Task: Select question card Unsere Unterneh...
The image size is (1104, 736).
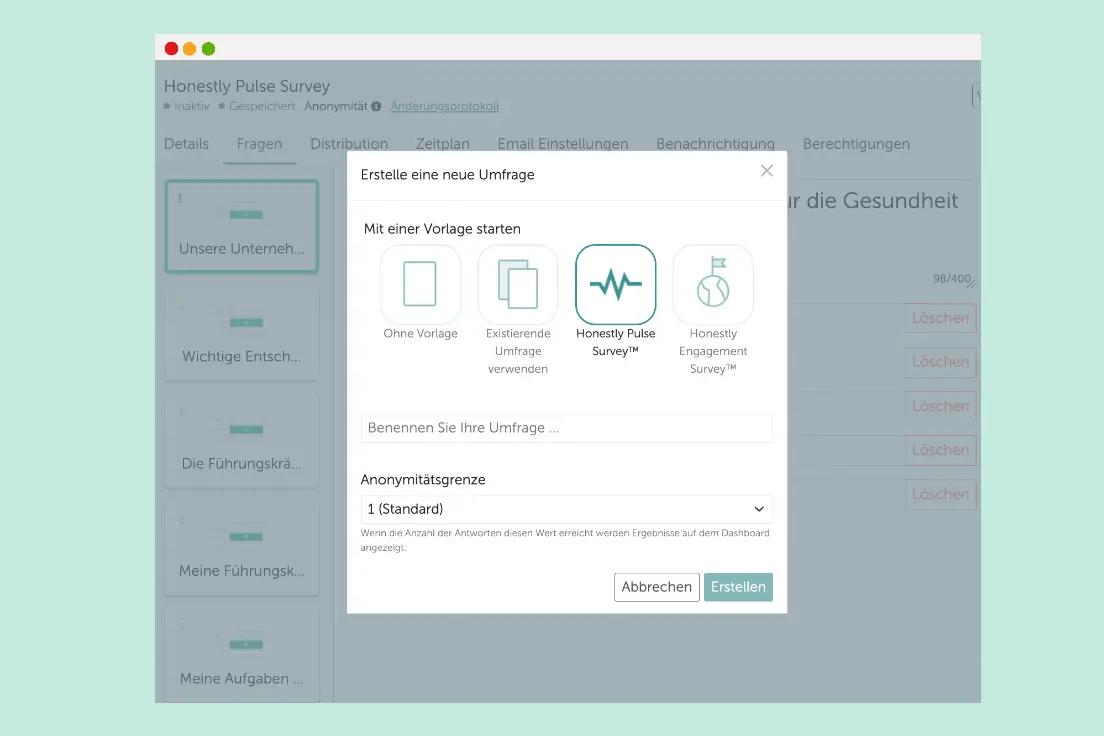Action: [242, 227]
